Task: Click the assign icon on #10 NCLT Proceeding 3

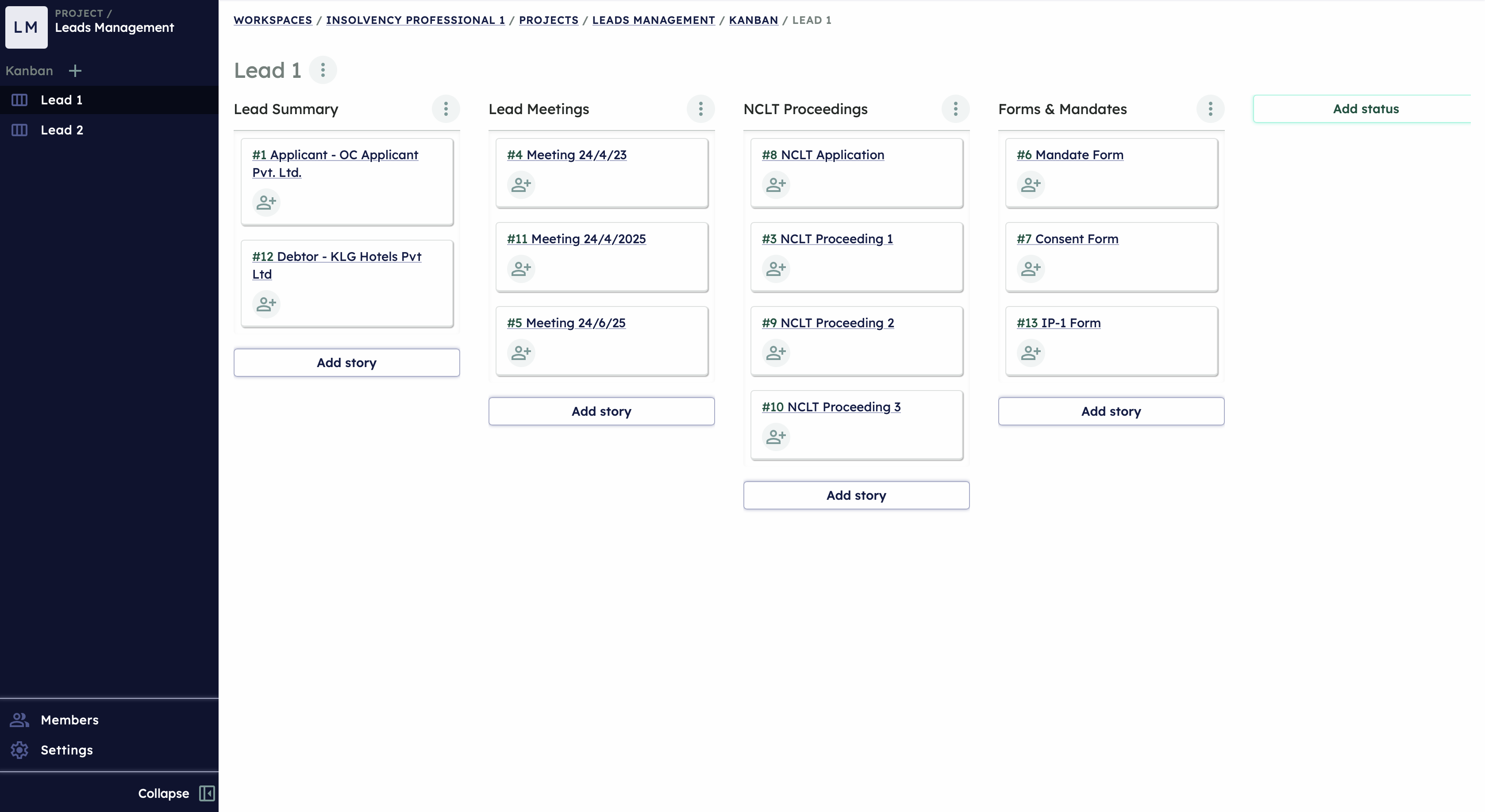Action: point(776,437)
